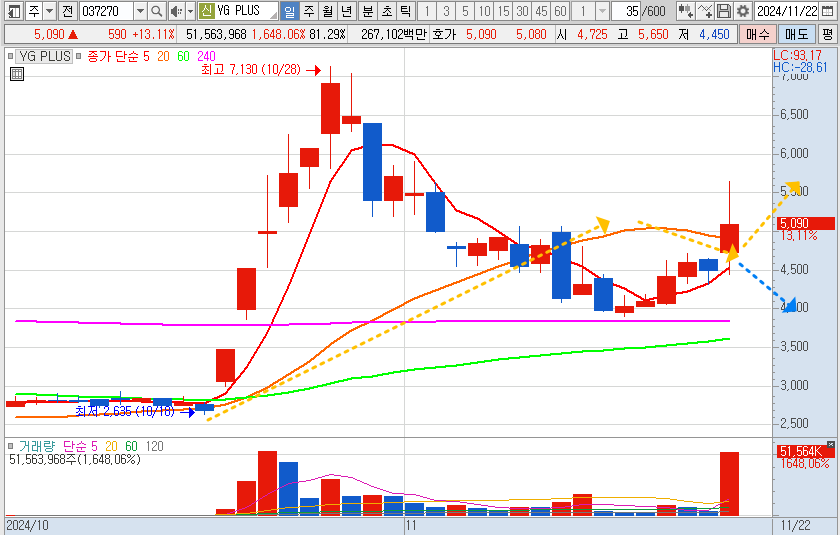Image resolution: width=840 pixels, height=535 pixels.
Task: Select the 30 interval button
Action: pos(522,11)
